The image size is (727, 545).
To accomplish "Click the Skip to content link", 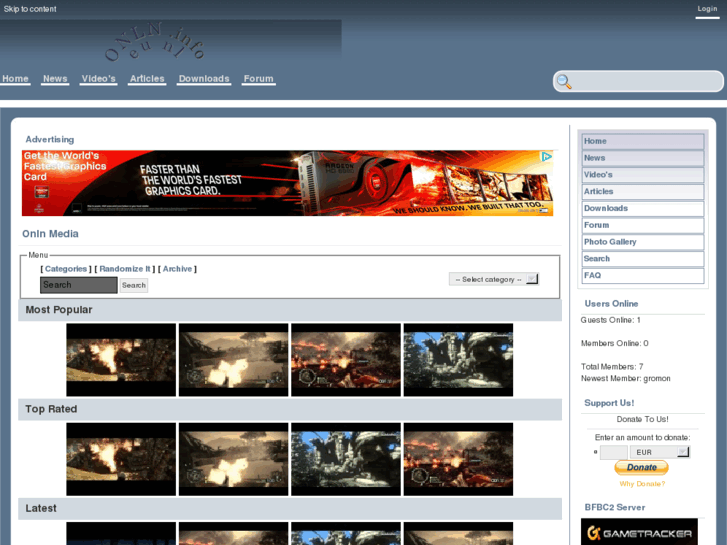I will point(30,9).
